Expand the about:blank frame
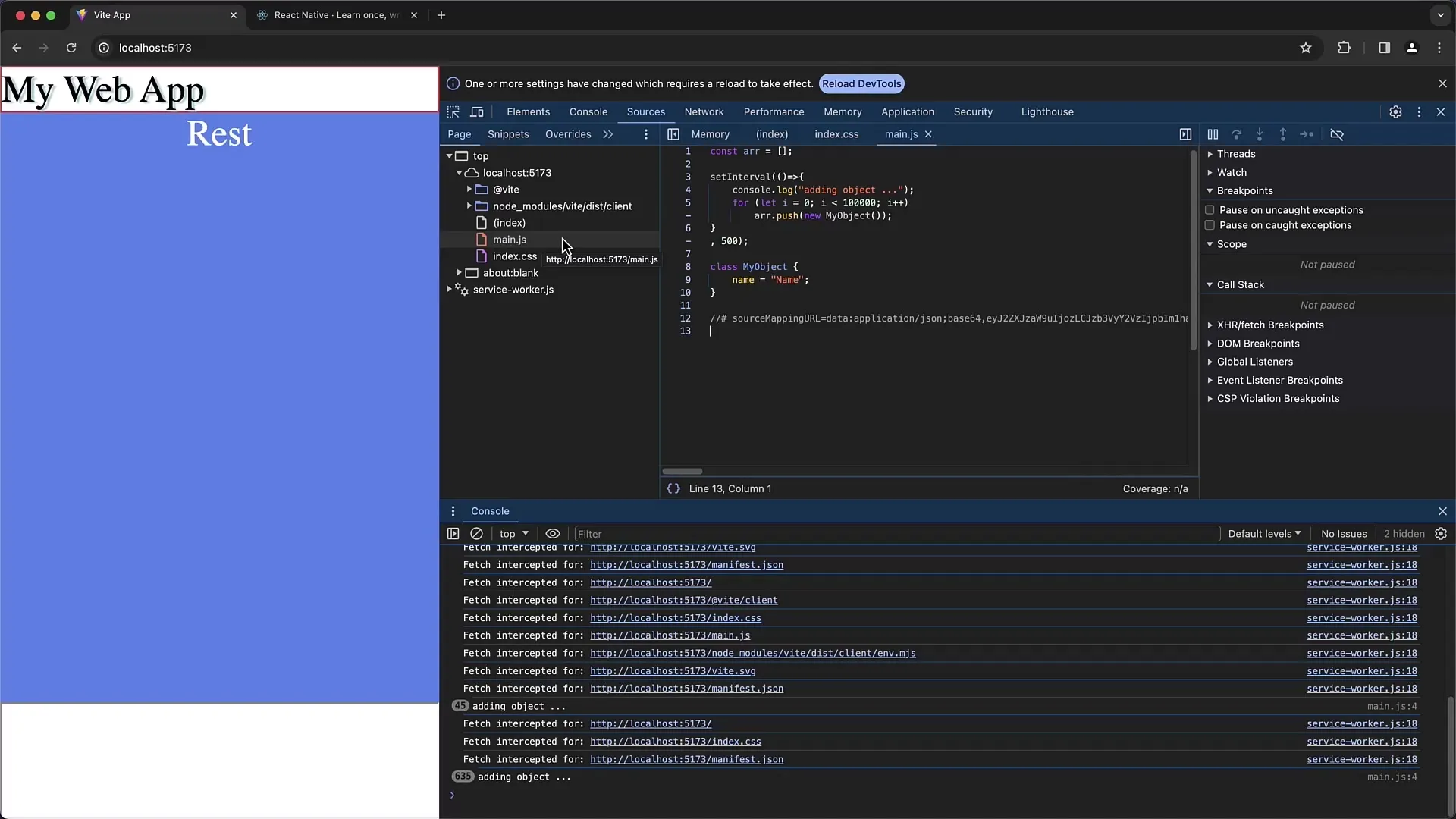Image resolution: width=1456 pixels, height=819 pixels. (459, 273)
